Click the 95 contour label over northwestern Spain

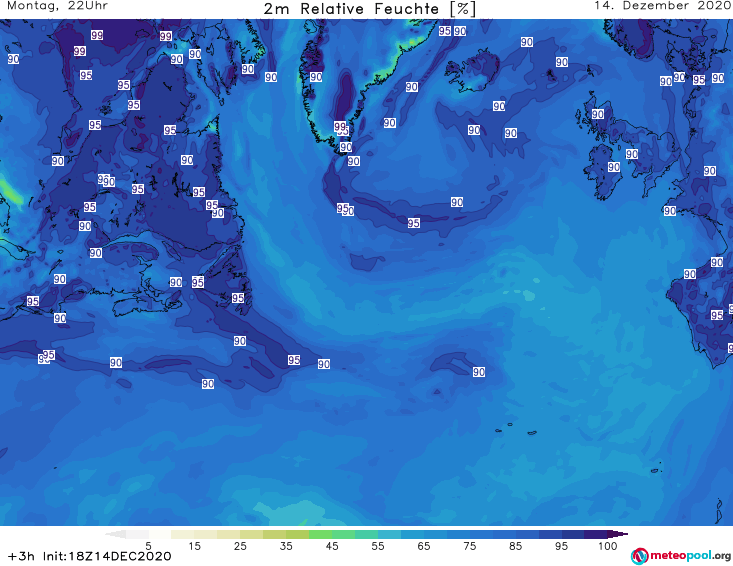point(717,315)
